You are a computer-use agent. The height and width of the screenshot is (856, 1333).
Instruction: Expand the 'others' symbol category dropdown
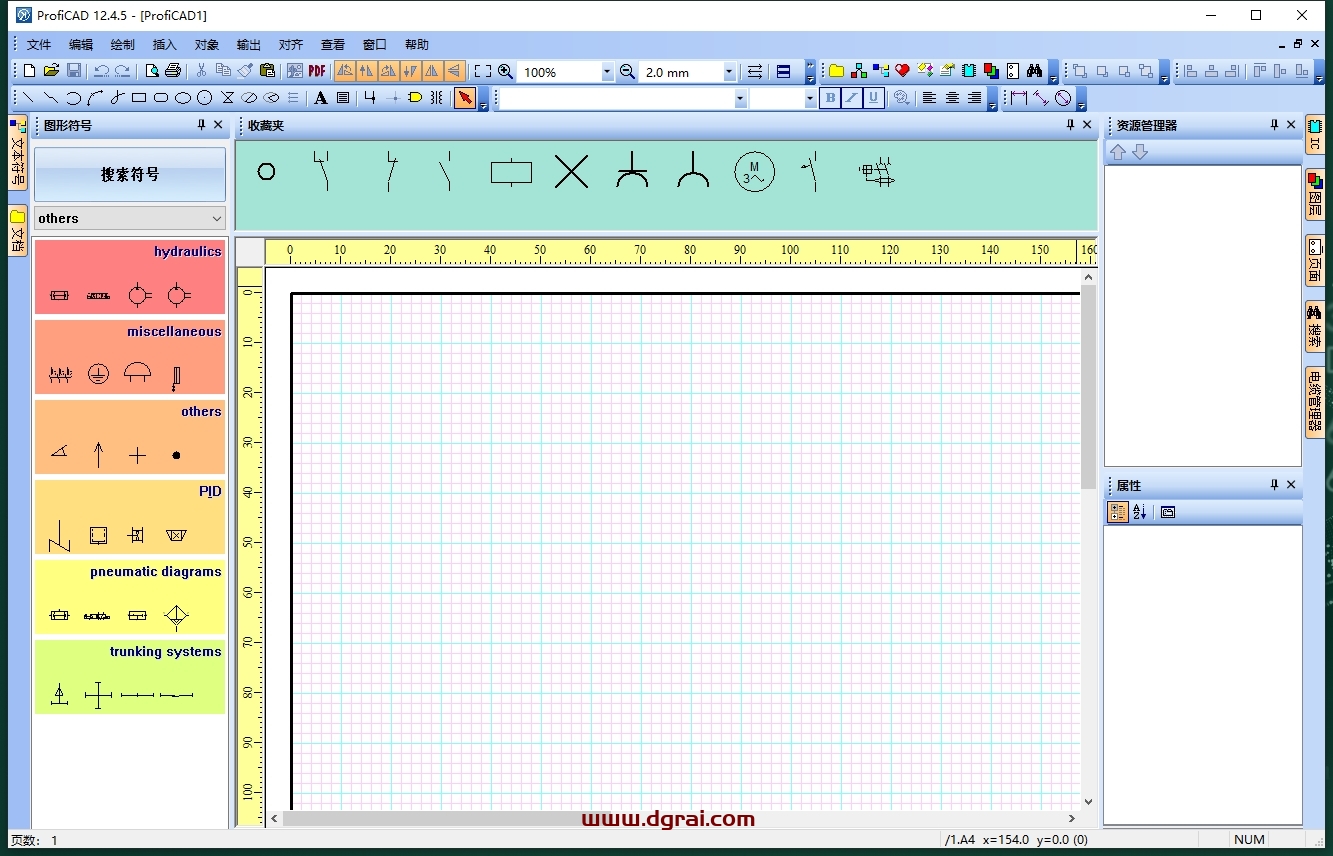pos(217,218)
